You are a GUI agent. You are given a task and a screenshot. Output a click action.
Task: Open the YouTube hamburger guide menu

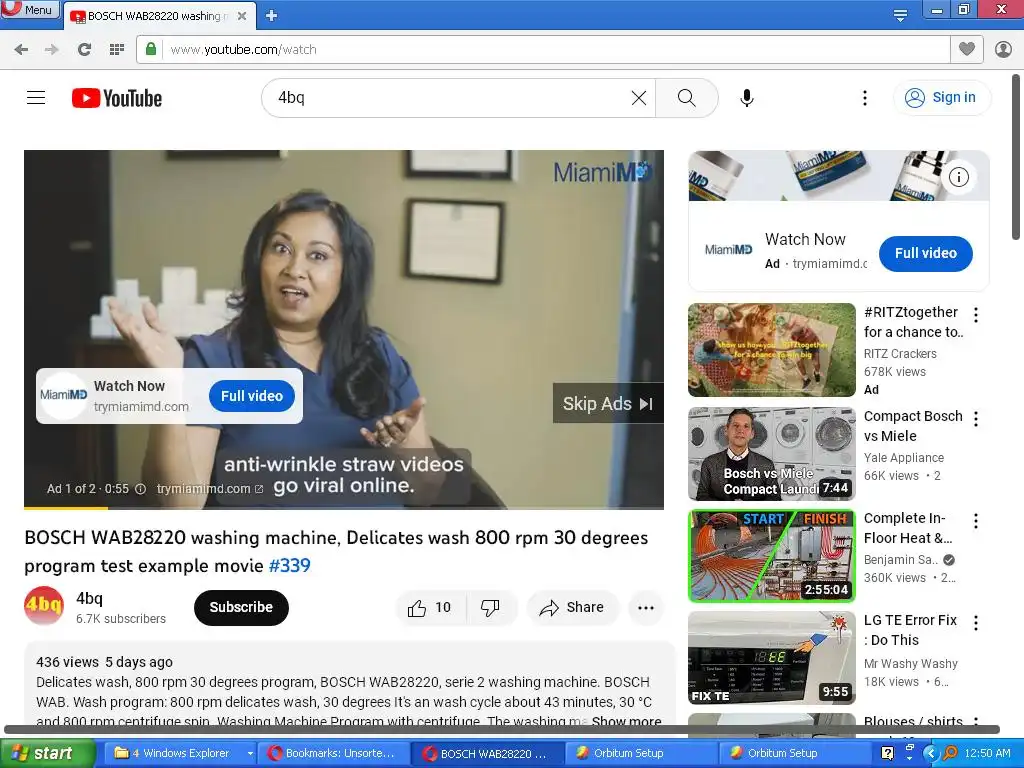click(36, 98)
